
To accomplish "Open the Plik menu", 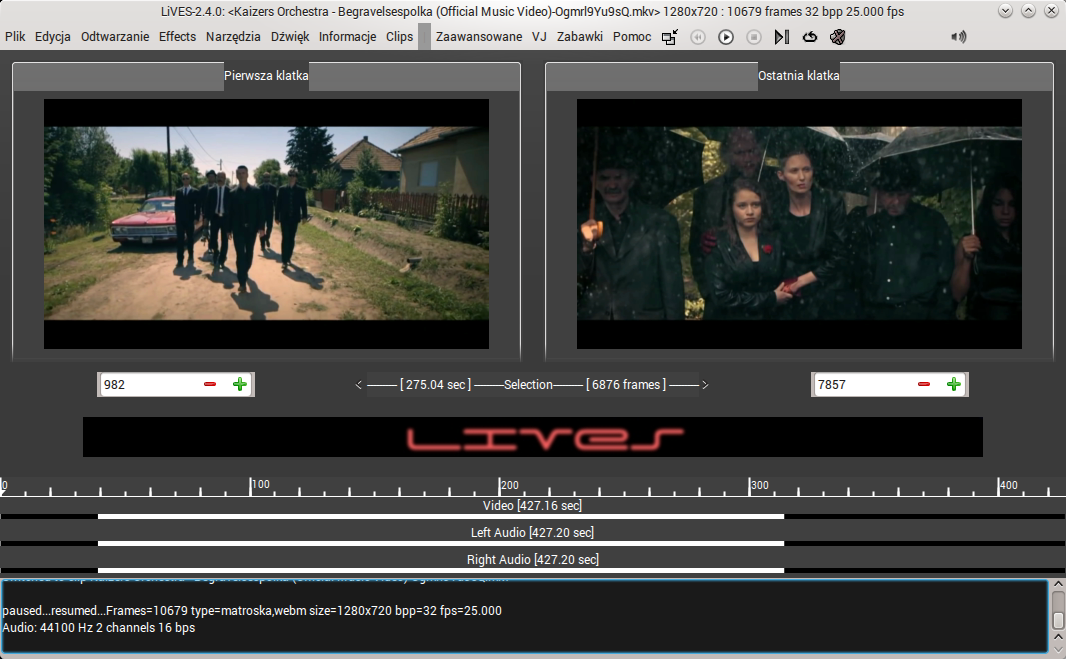I will pyautogui.click(x=15, y=37).
